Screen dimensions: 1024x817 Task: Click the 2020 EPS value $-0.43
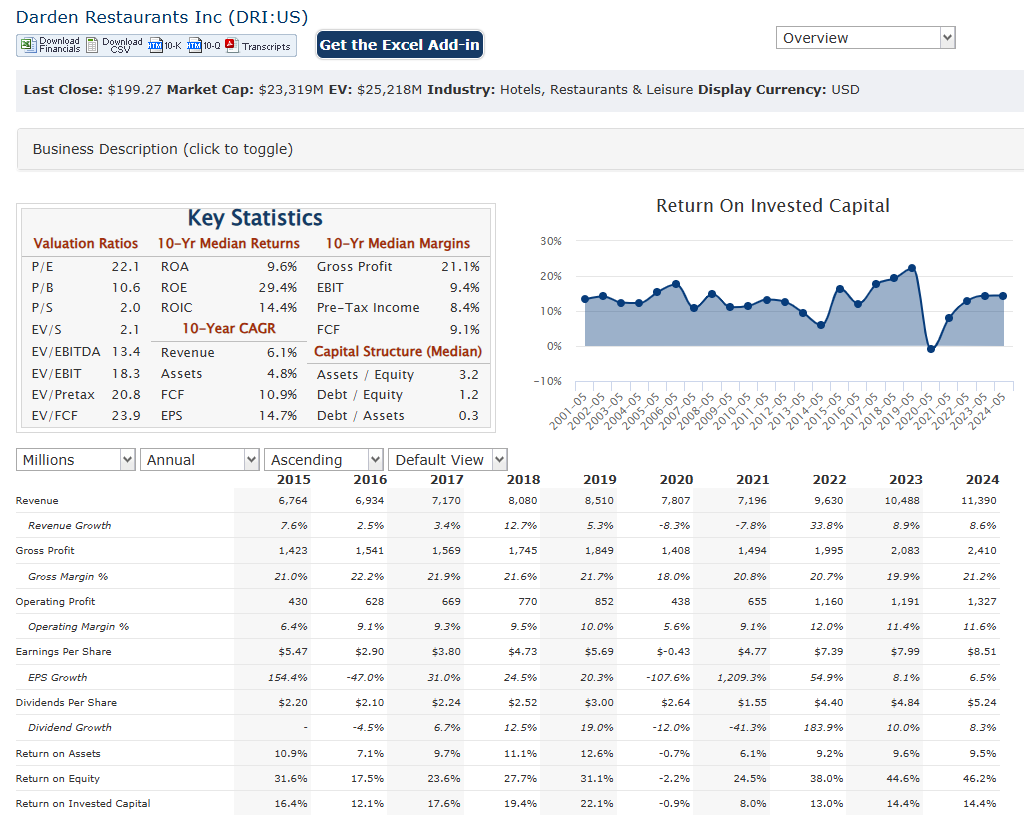pyautogui.click(x=673, y=652)
